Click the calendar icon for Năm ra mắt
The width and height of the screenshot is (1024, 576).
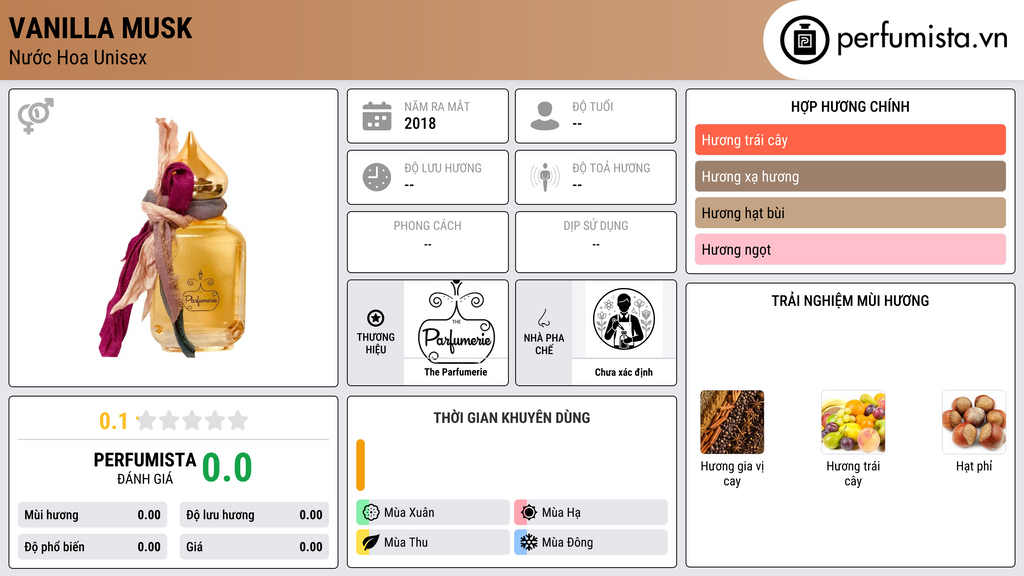click(377, 116)
